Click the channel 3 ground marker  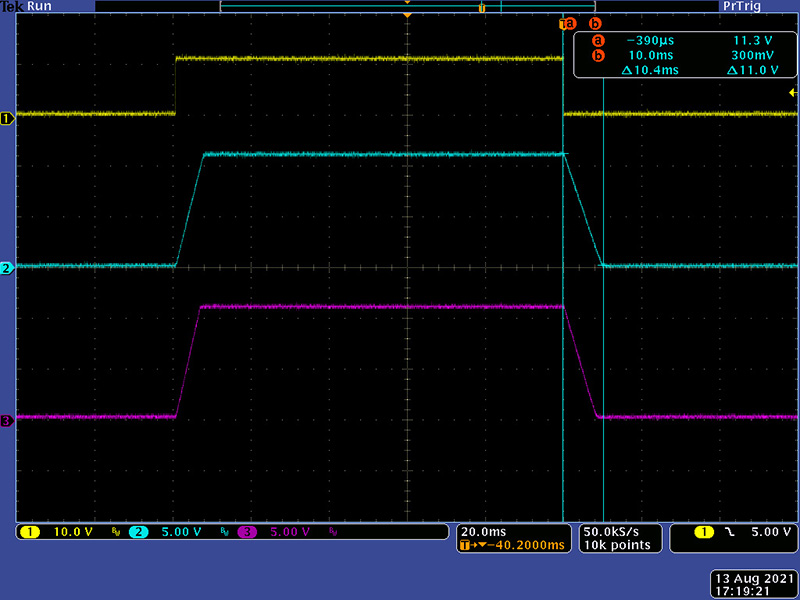(x=6, y=421)
